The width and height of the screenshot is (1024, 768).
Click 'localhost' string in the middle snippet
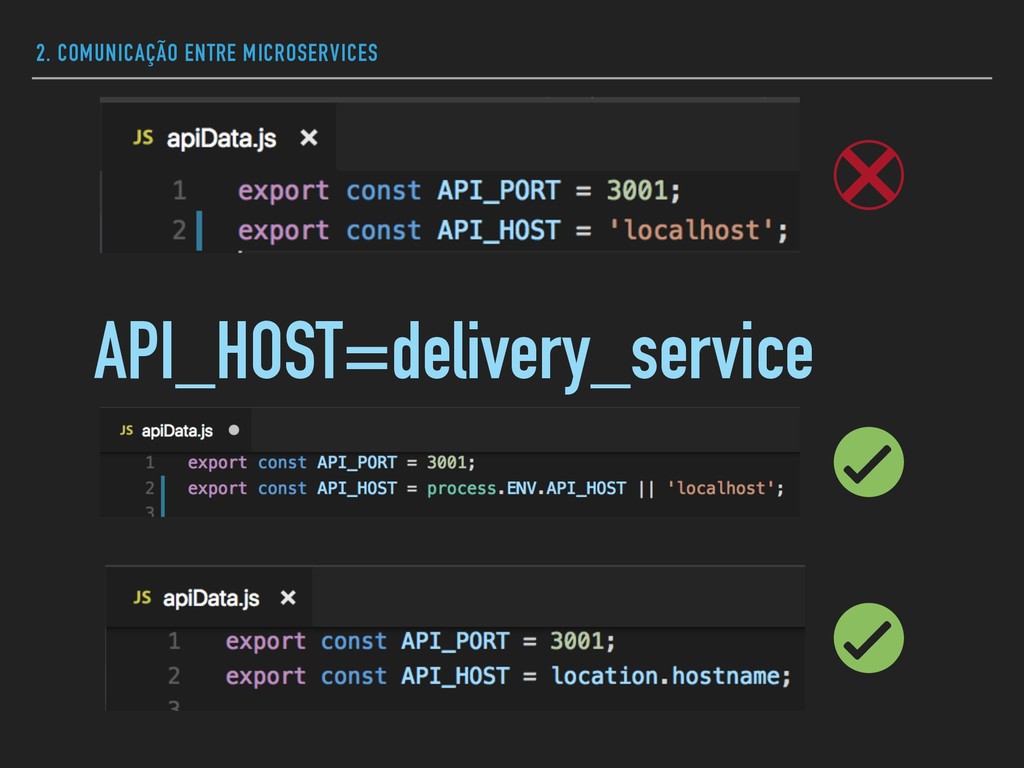[x=721, y=488]
